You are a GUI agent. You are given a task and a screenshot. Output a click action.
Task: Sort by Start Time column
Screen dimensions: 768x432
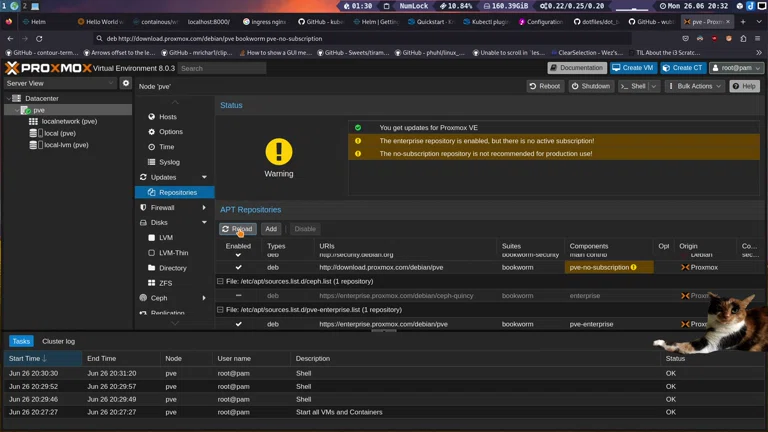(x=43, y=358)
